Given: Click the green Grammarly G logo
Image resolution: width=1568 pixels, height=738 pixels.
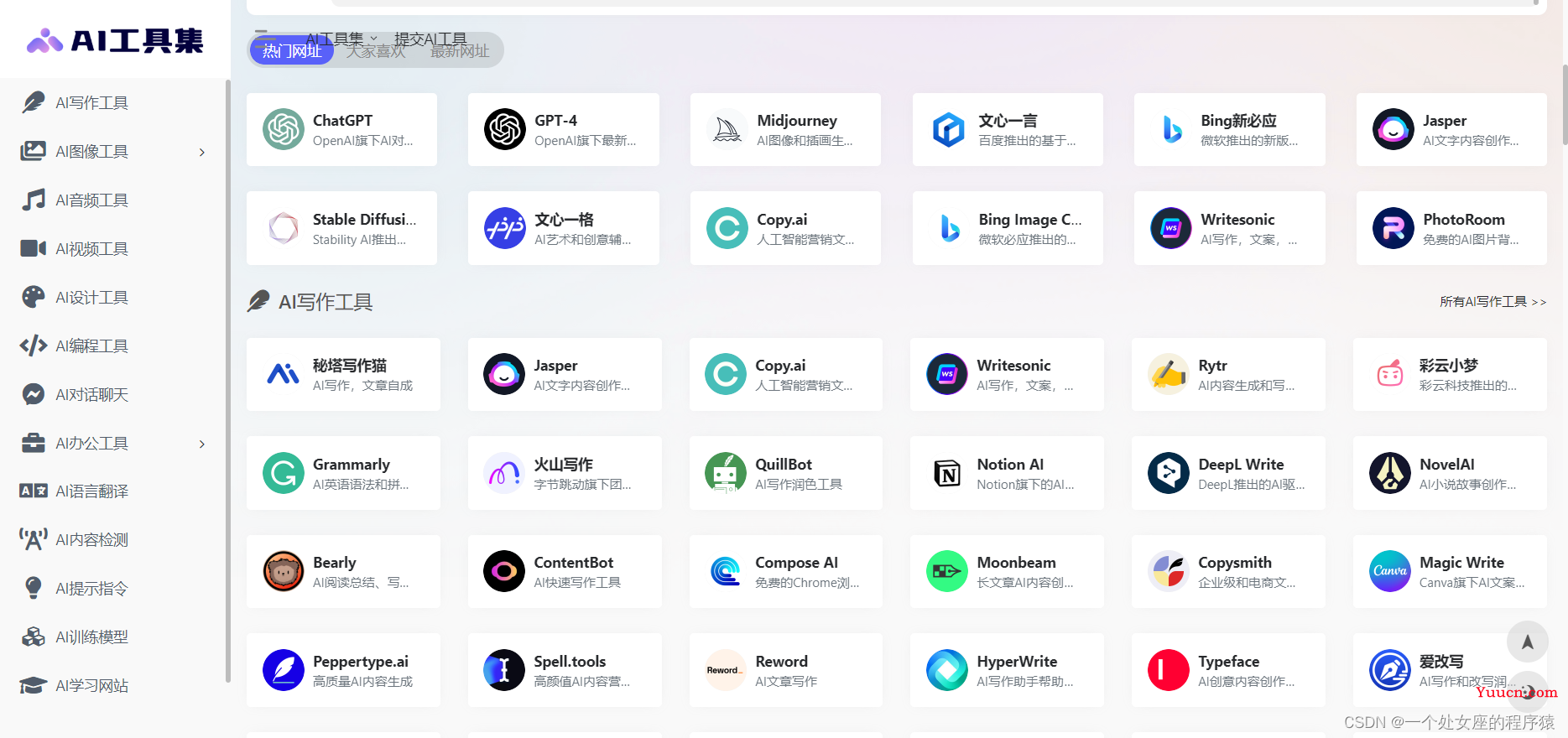Looking at the screenshot, I should point(283,473).
